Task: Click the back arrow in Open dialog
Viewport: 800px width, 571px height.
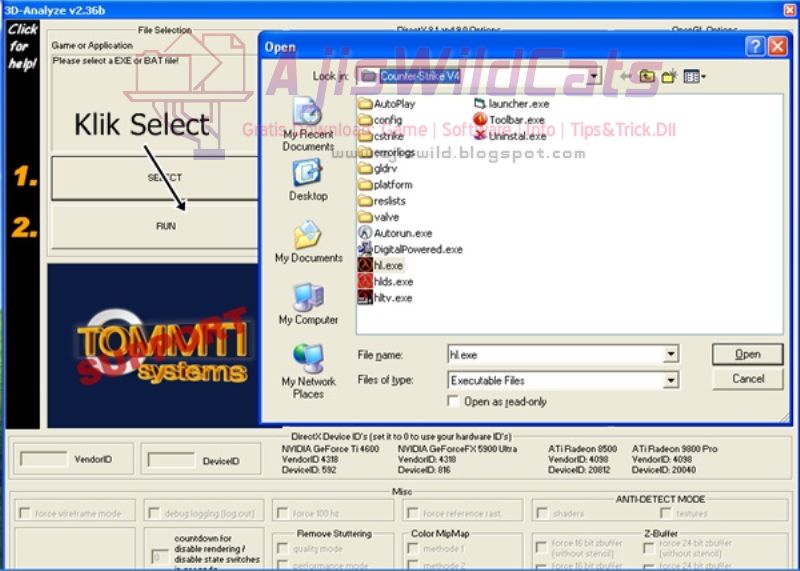Action: [626, 77]
